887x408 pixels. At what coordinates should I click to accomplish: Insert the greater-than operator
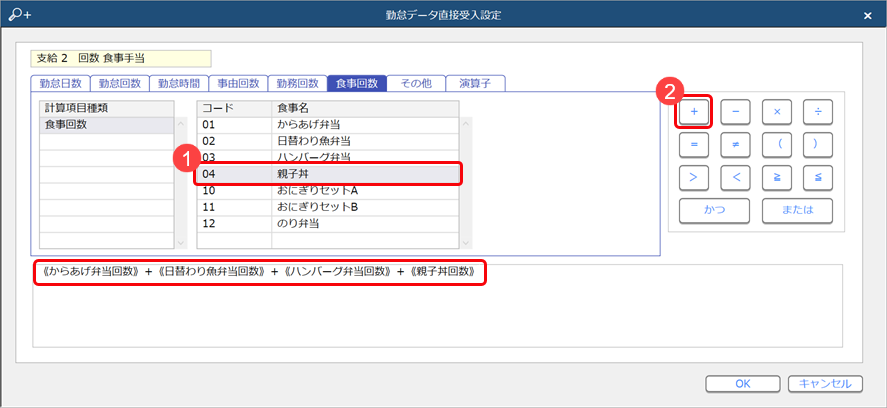pos(694,177)
